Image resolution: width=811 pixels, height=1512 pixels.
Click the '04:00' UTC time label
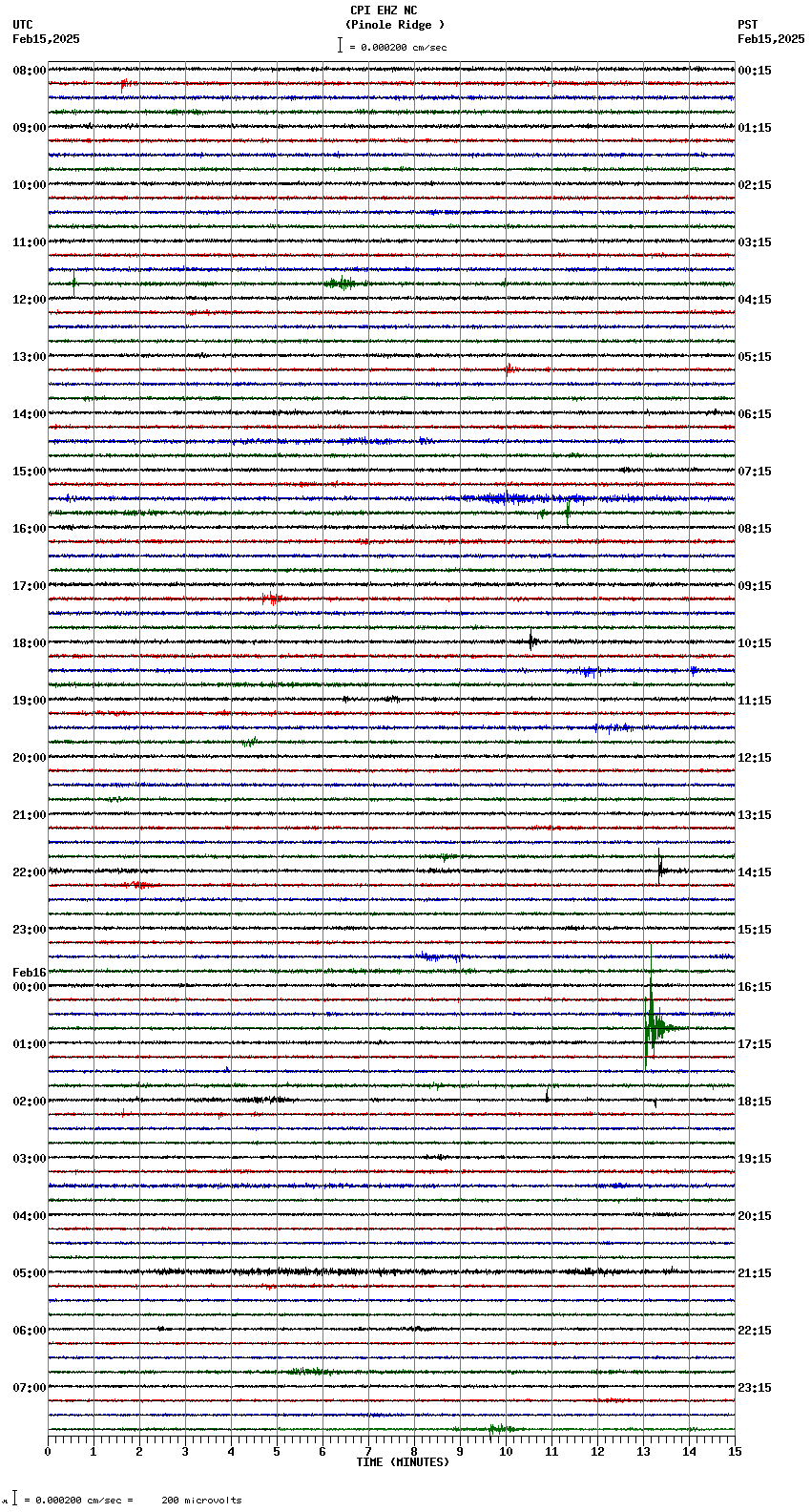point(30,1216)
